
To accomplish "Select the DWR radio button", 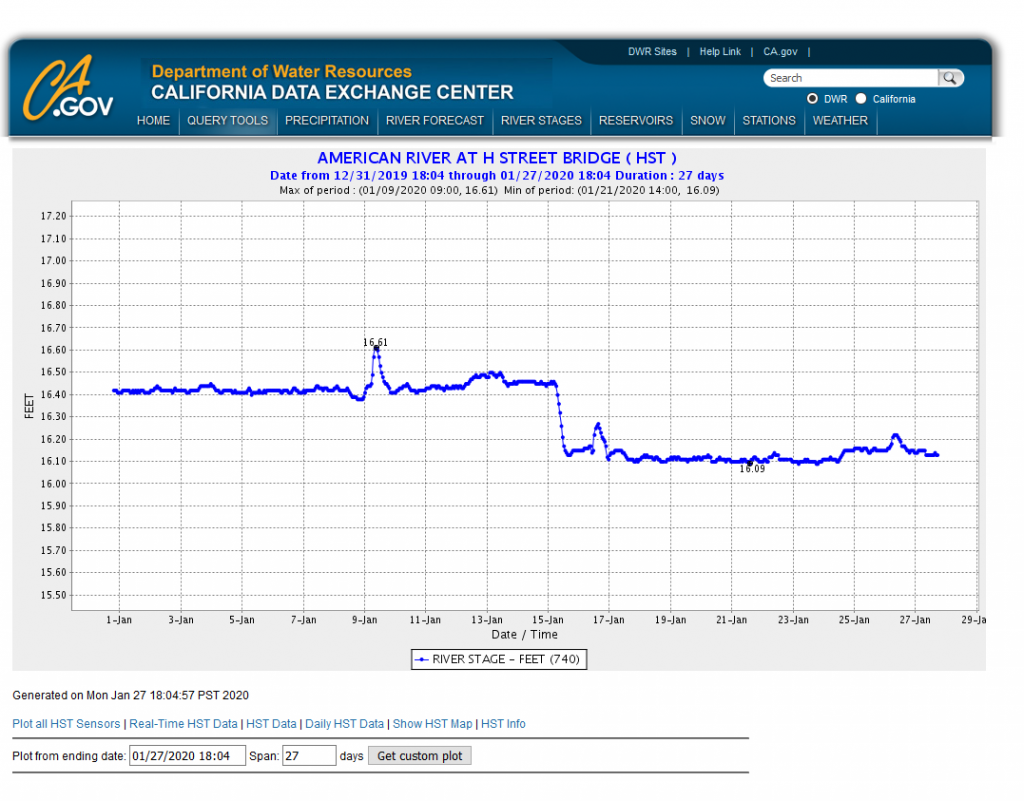I will tap(813, 99).
